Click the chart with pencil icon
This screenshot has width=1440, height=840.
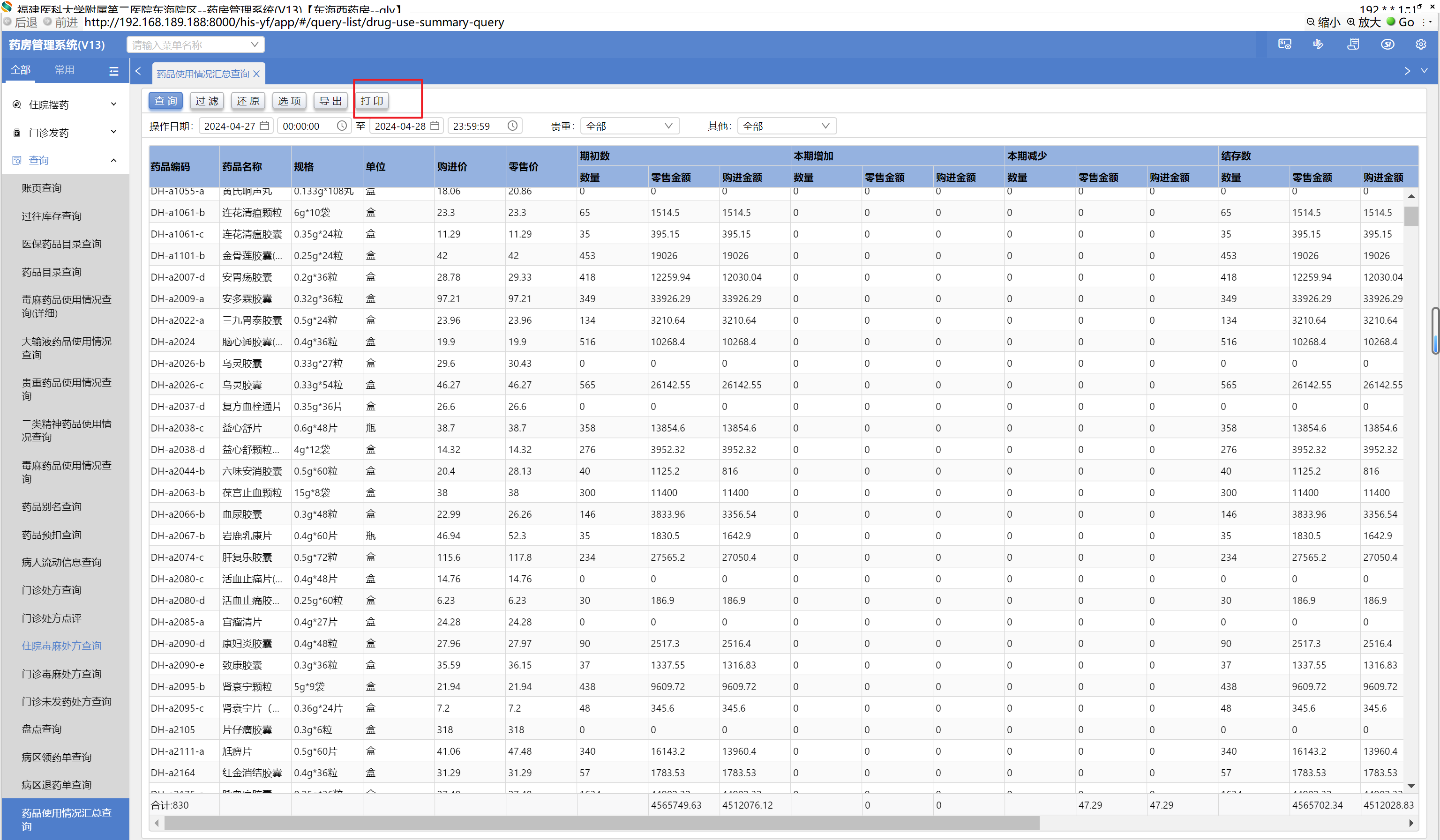tap(1318, 45)
